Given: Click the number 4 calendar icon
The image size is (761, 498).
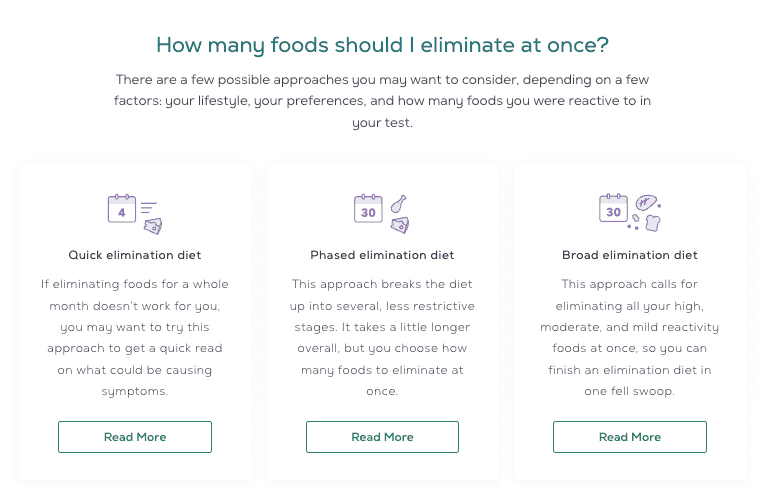Looking at the screenshot, I should coord(121,208).
